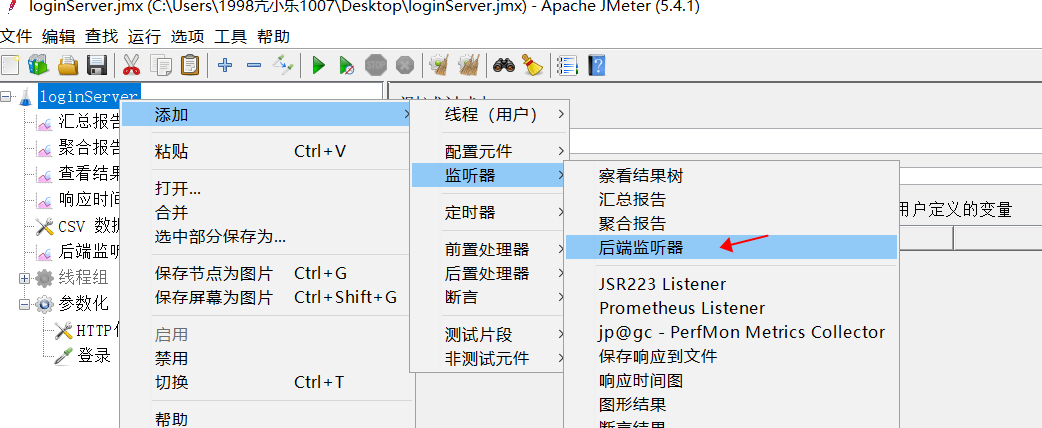Open the 运行 menu
This screenshot has width=1042, height=428.
click(144, 37)
